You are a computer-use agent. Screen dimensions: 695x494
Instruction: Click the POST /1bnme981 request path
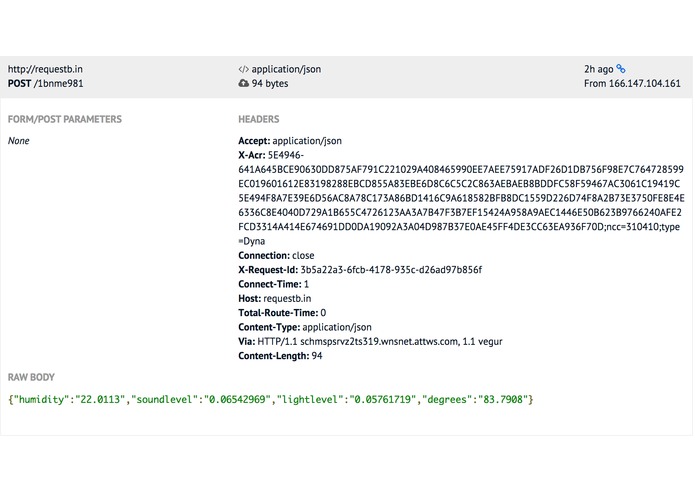[45, 83]
